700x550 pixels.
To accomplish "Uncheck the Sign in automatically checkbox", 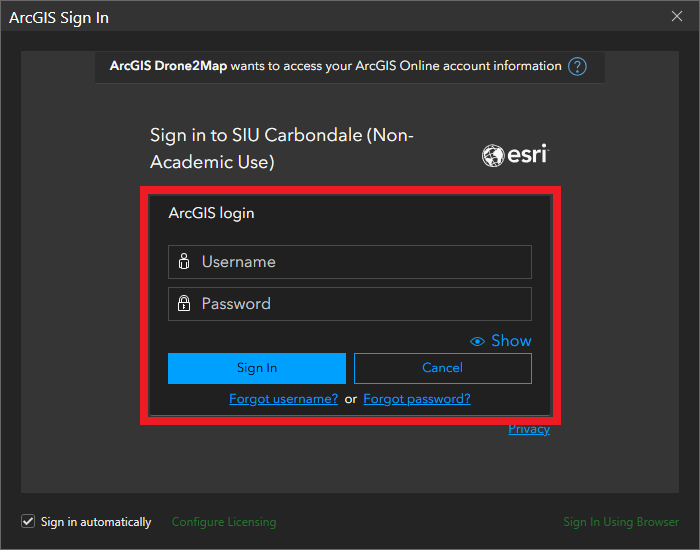I will pyautogui.click(x=28, y=521).
